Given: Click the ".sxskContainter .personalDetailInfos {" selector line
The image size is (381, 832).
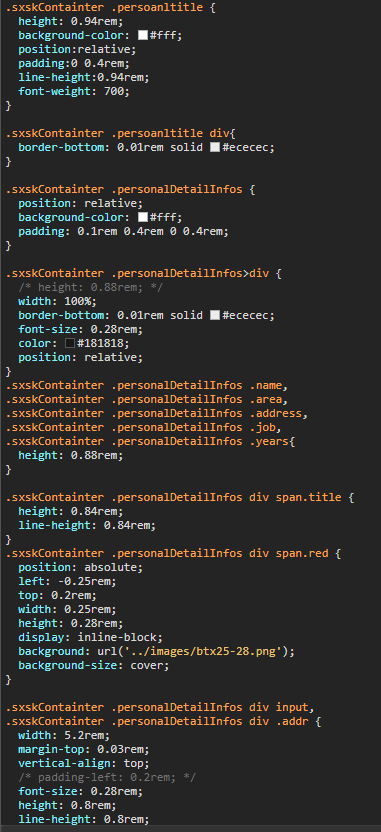Looking at the screenshot, I should click(x=130, y=189).
